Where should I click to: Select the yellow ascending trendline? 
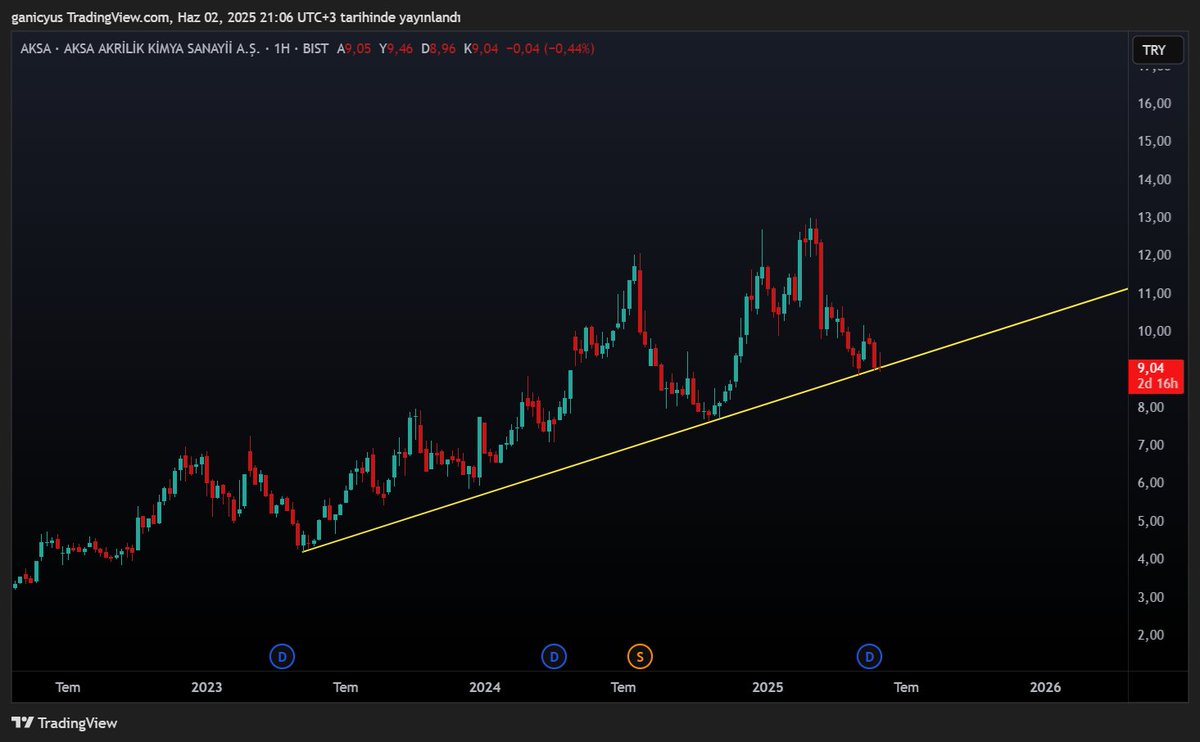point(715,420)
